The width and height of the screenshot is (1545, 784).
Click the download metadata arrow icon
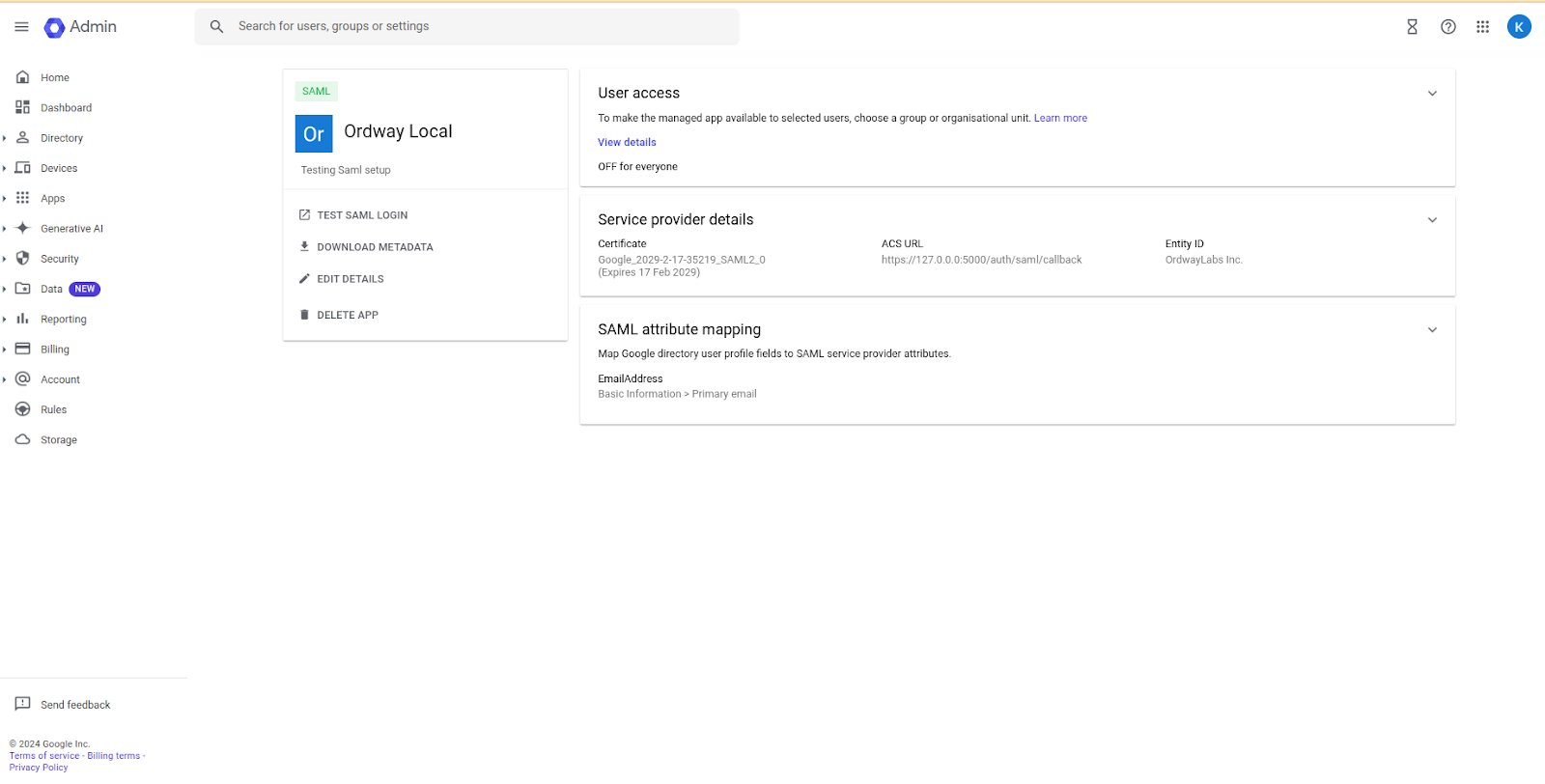(304, 246)
